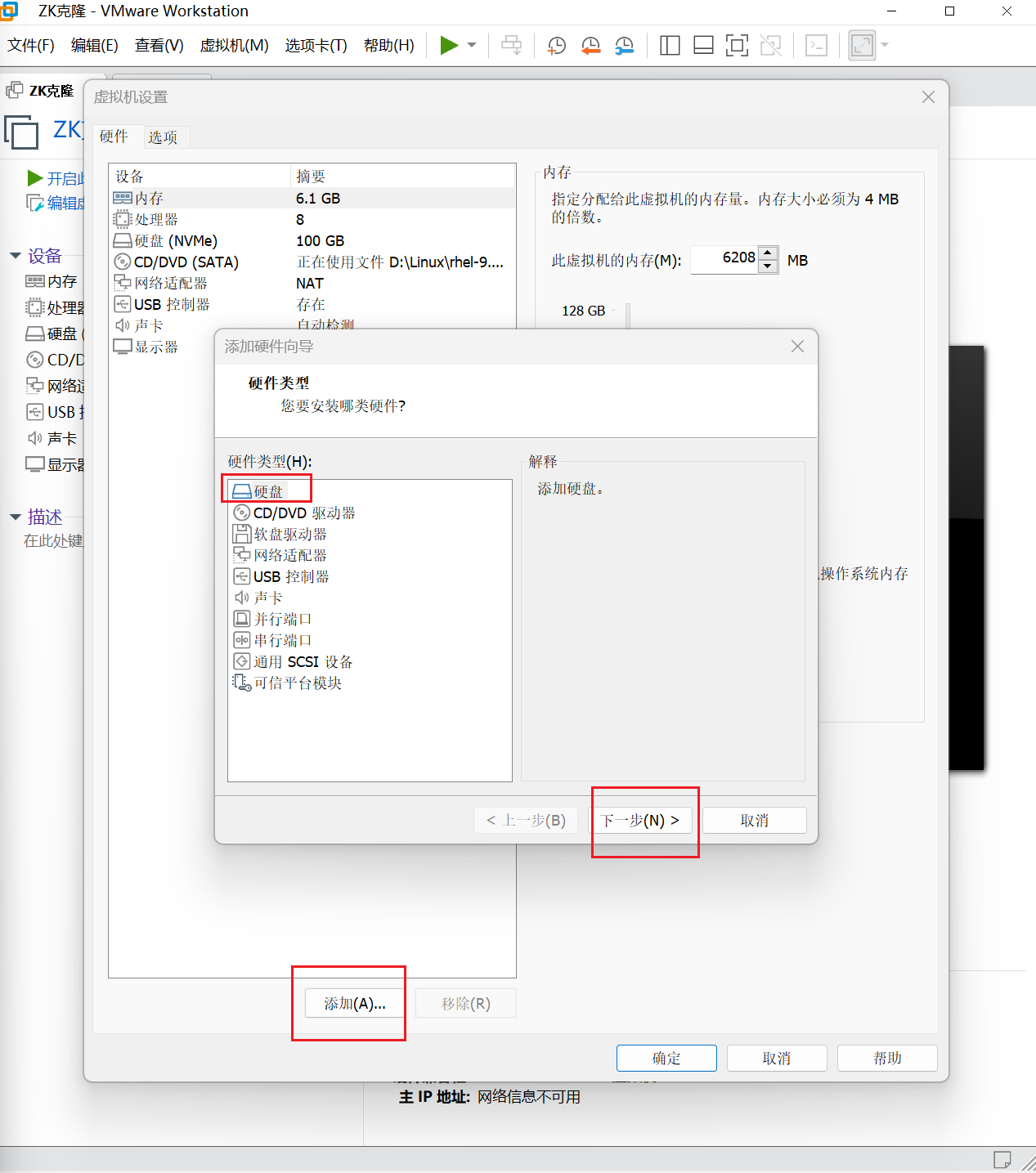1036x1173 pixels.
Task: Click 下一步(N) > in the wizard
Action: (x=640, y=820)
